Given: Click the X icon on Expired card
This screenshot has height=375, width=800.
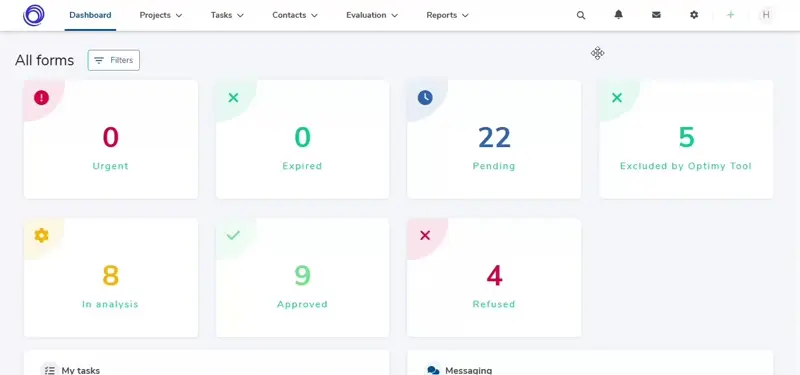Looking at the screenshot, I should click(233, 97).
